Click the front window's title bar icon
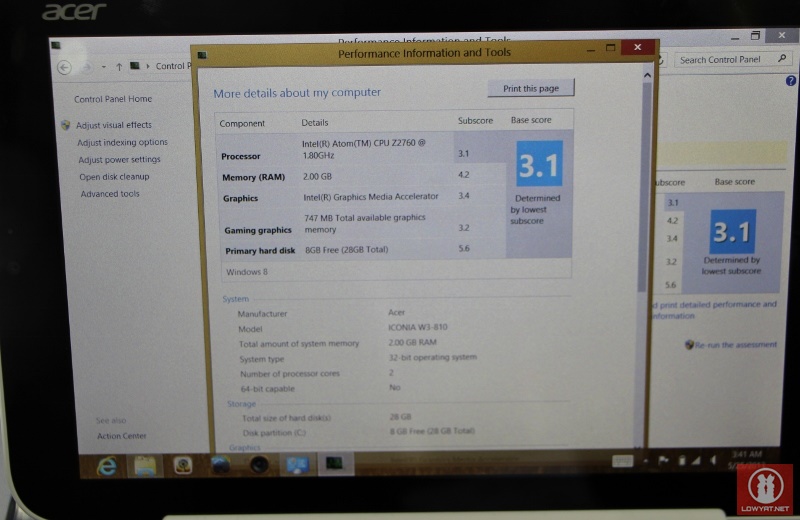800x520 pixels. click(x=203, y=55)
